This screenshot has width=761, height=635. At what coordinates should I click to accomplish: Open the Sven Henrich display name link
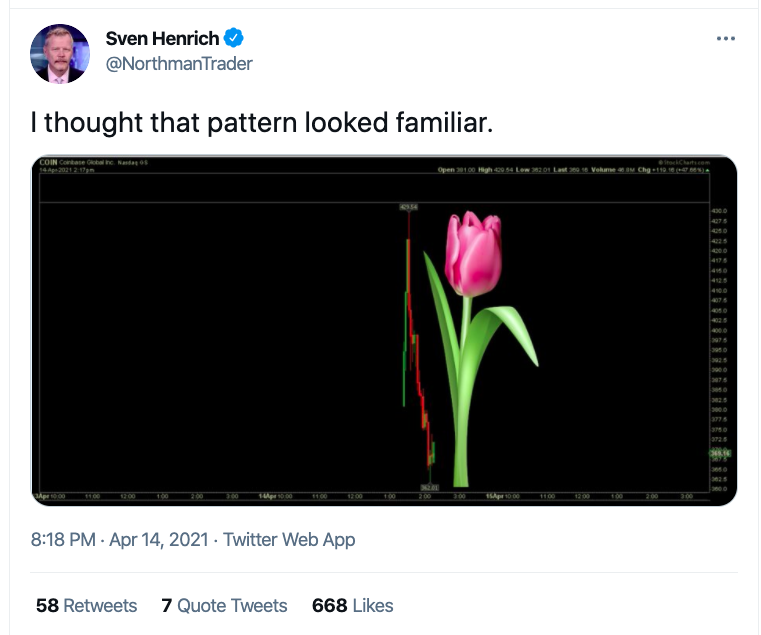[162, 39]
